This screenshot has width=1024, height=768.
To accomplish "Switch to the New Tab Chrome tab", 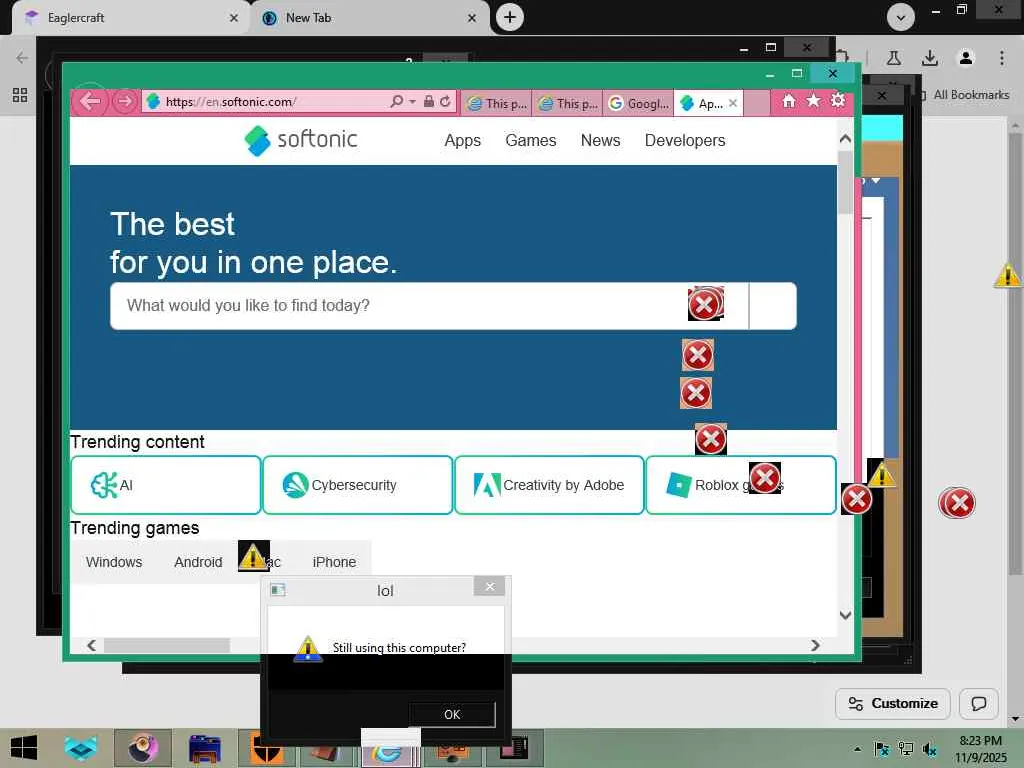I will [370, 18].
